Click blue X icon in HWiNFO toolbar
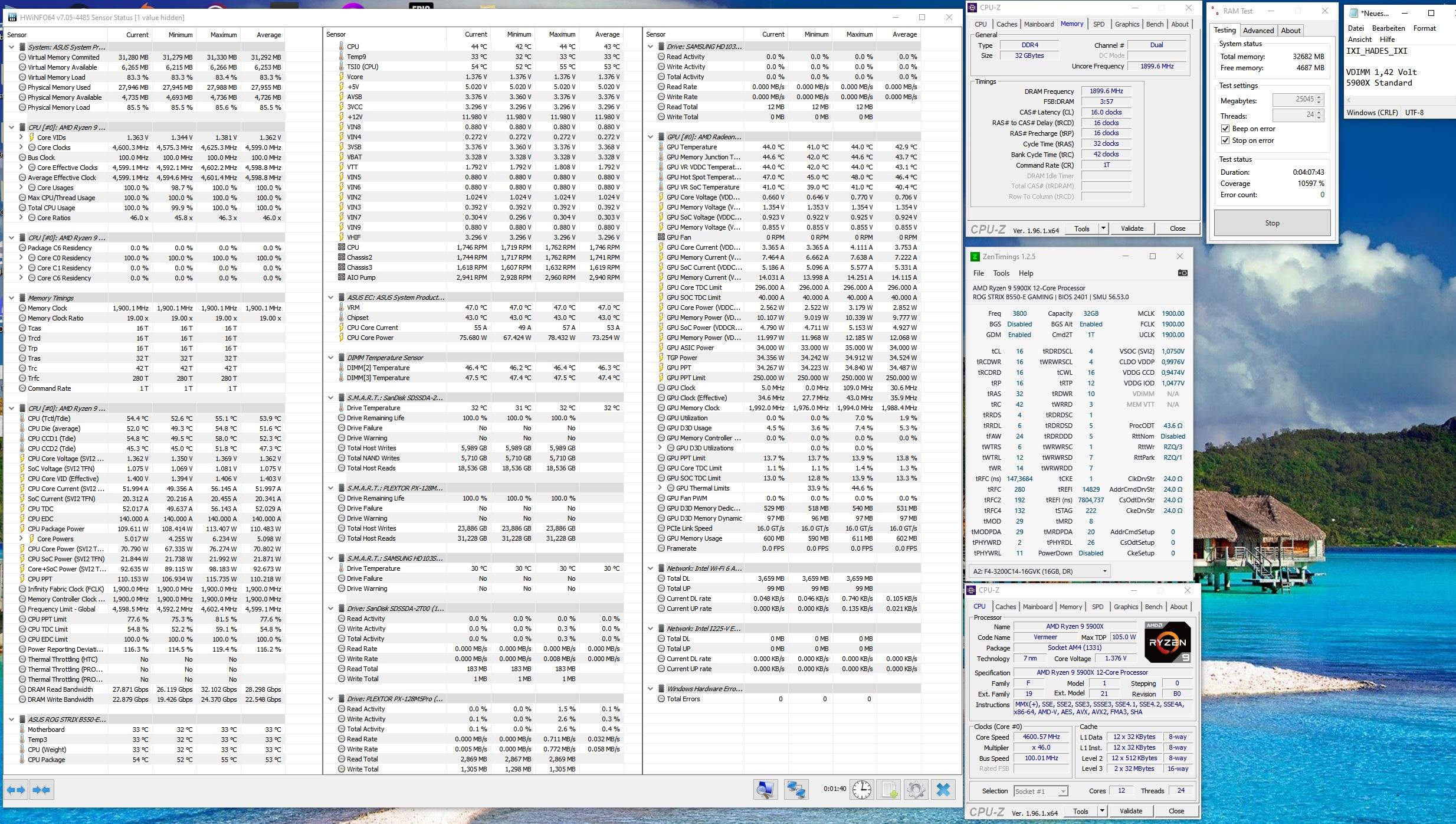The image size is (1456, 824). (943, 790)
